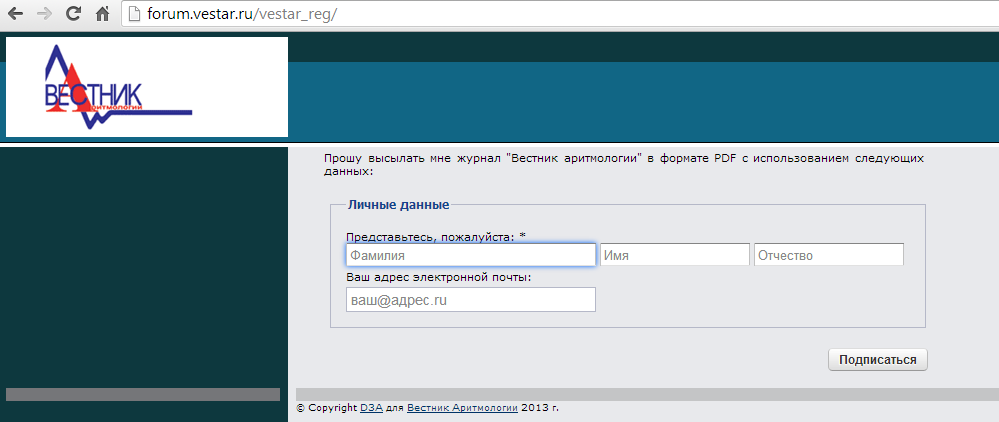Click the gray bar in the left sidebar

[x=143, y=394]
